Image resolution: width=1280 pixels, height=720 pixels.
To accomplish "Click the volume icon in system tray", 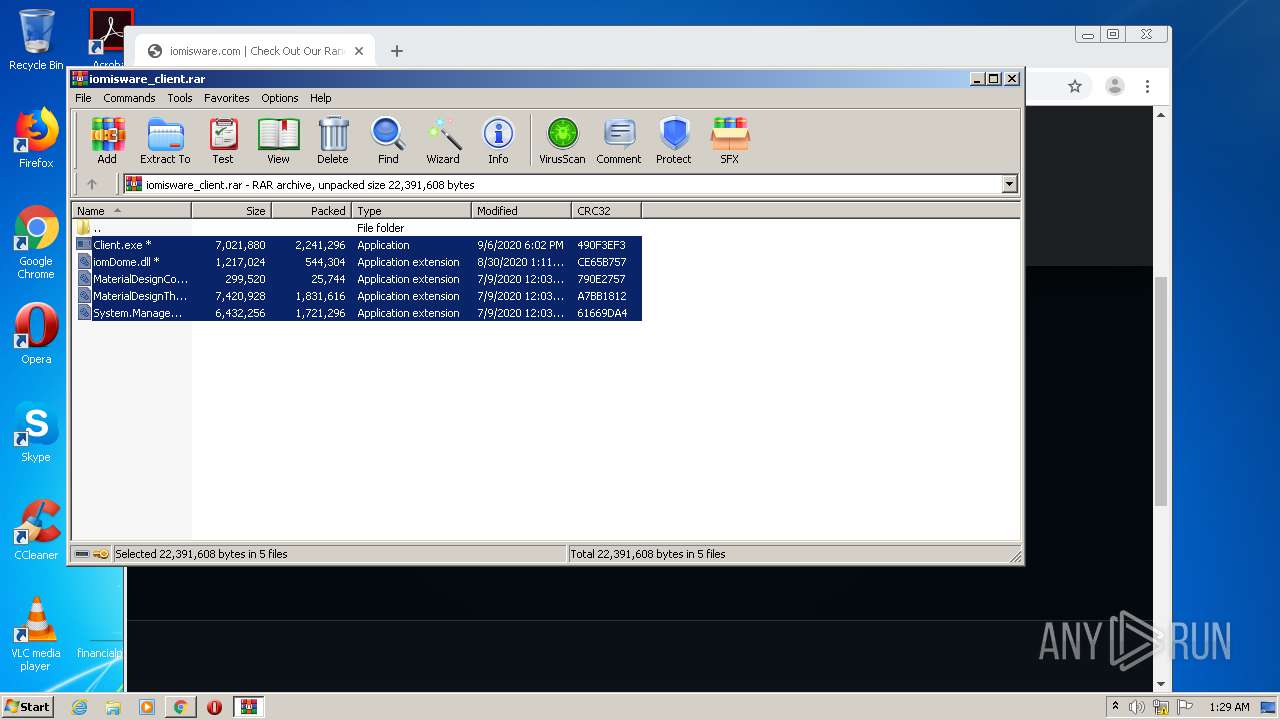I will click(1137, 707).
